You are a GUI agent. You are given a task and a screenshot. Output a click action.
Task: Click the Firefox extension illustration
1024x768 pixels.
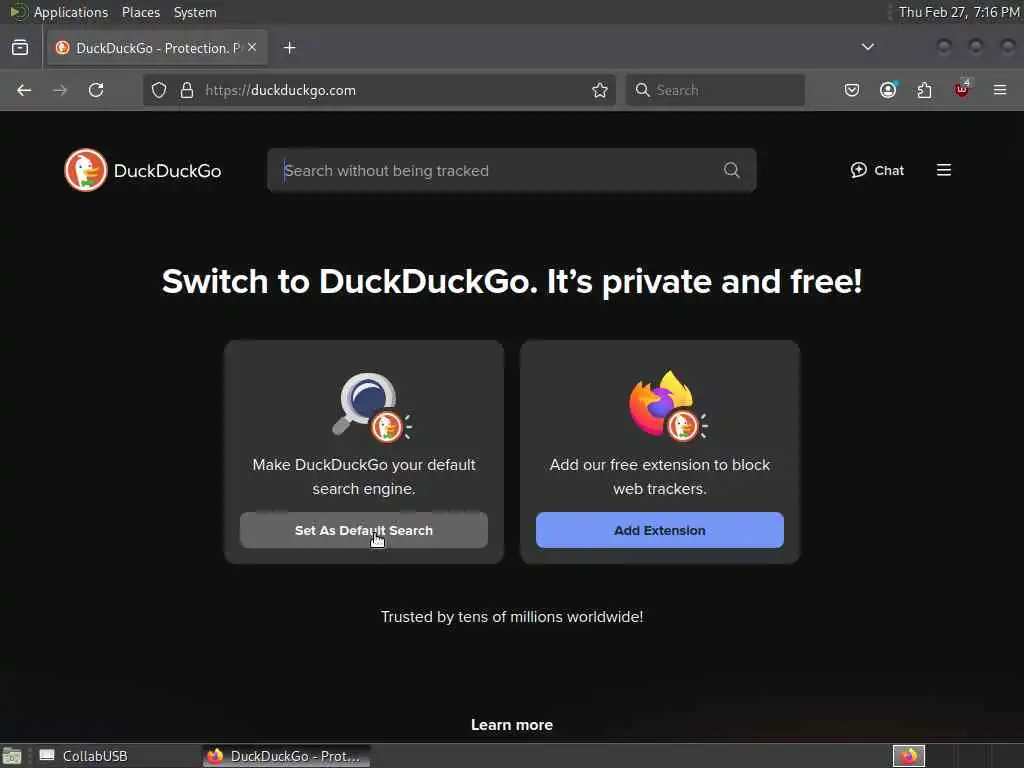coord(667,406)
